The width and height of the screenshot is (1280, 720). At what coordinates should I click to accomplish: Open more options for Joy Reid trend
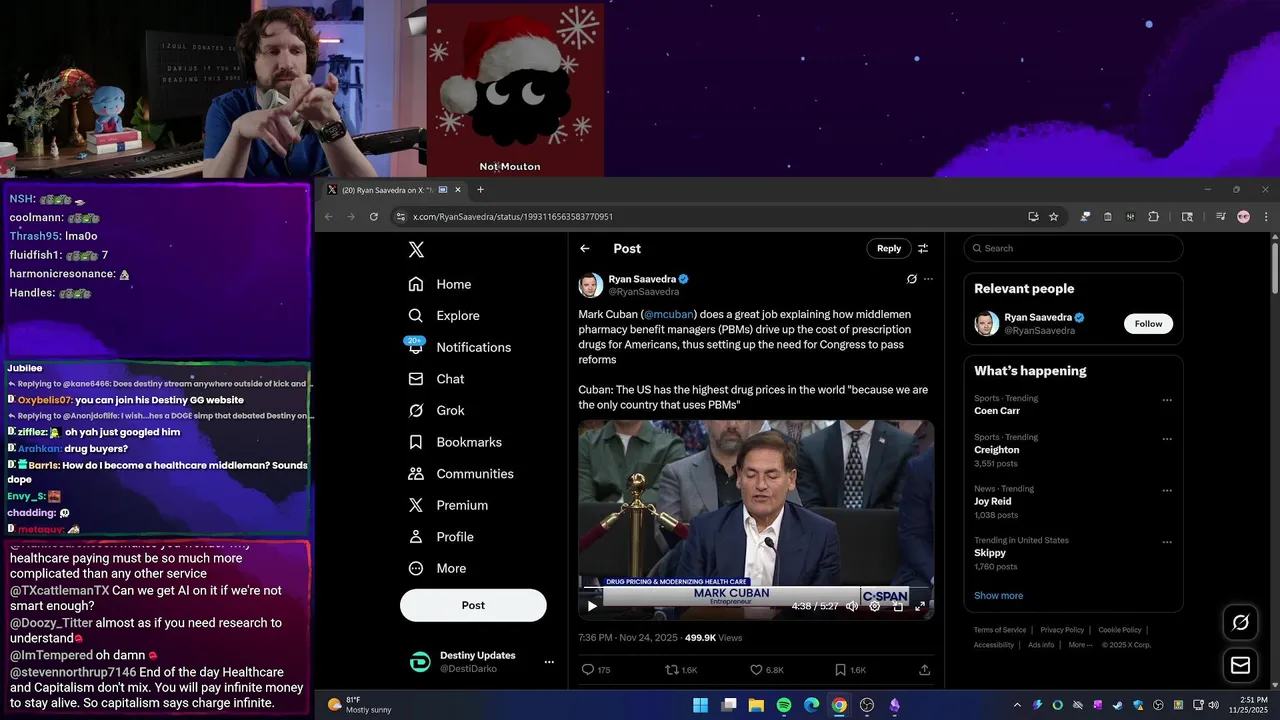tap(1166, 491)
